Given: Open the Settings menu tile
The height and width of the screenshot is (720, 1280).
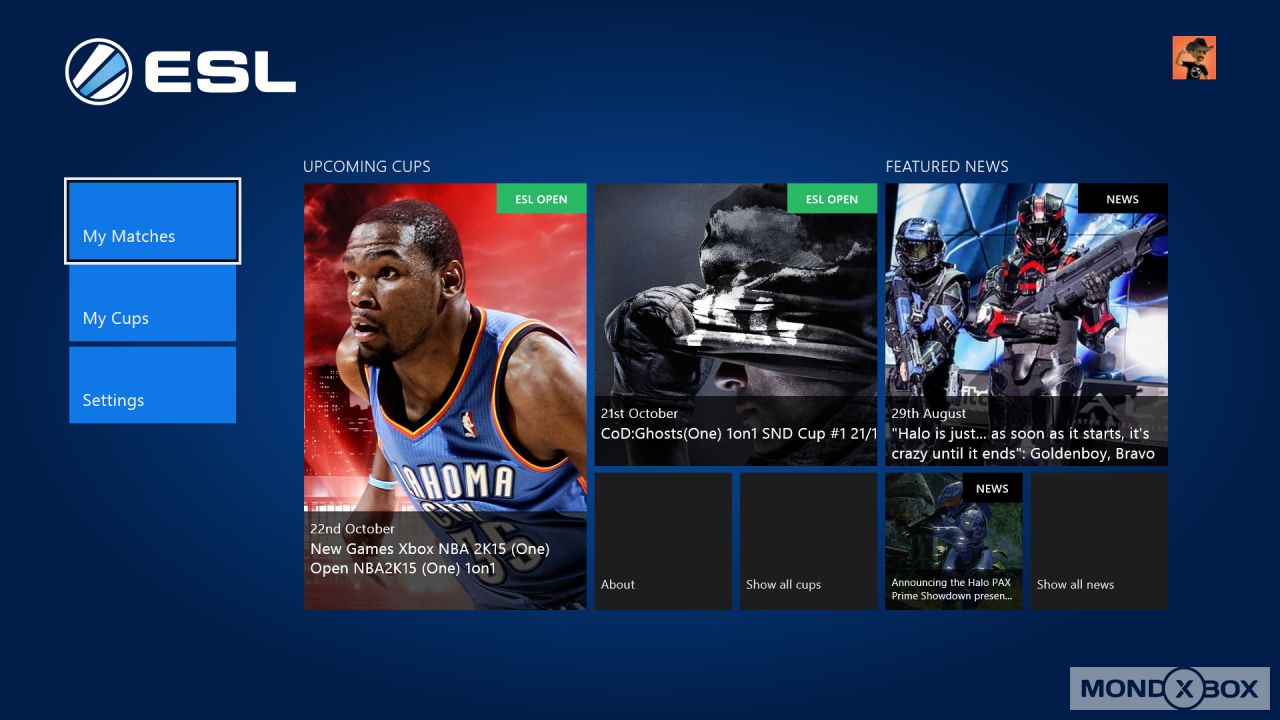Looking at the screenshot, I should [x=152, y=385].
